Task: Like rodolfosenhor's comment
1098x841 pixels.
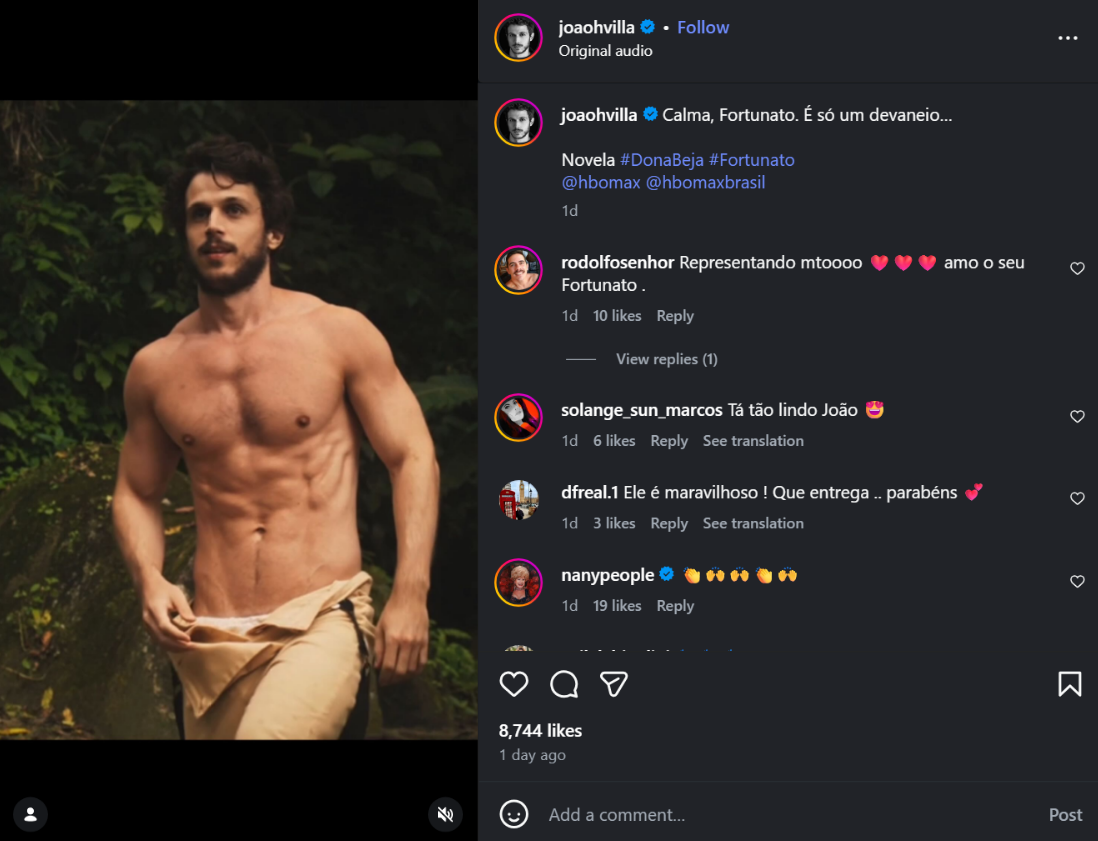Action: tap(1077, 269)
